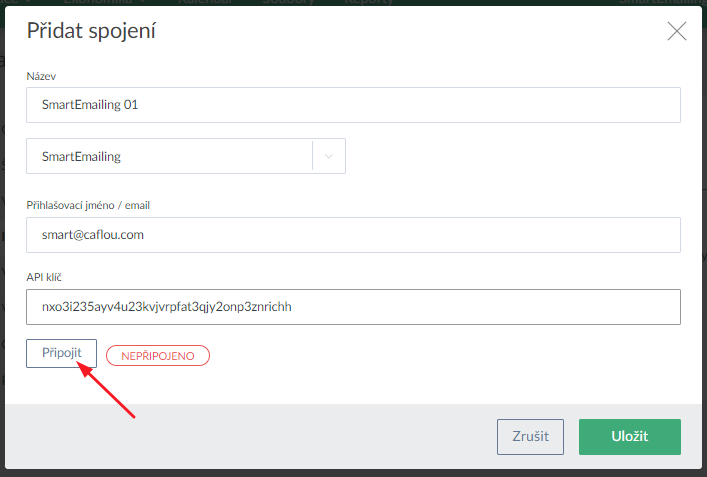Click the Název field label
Viewport: 707px width, 477px height.
tap(41, 76)
